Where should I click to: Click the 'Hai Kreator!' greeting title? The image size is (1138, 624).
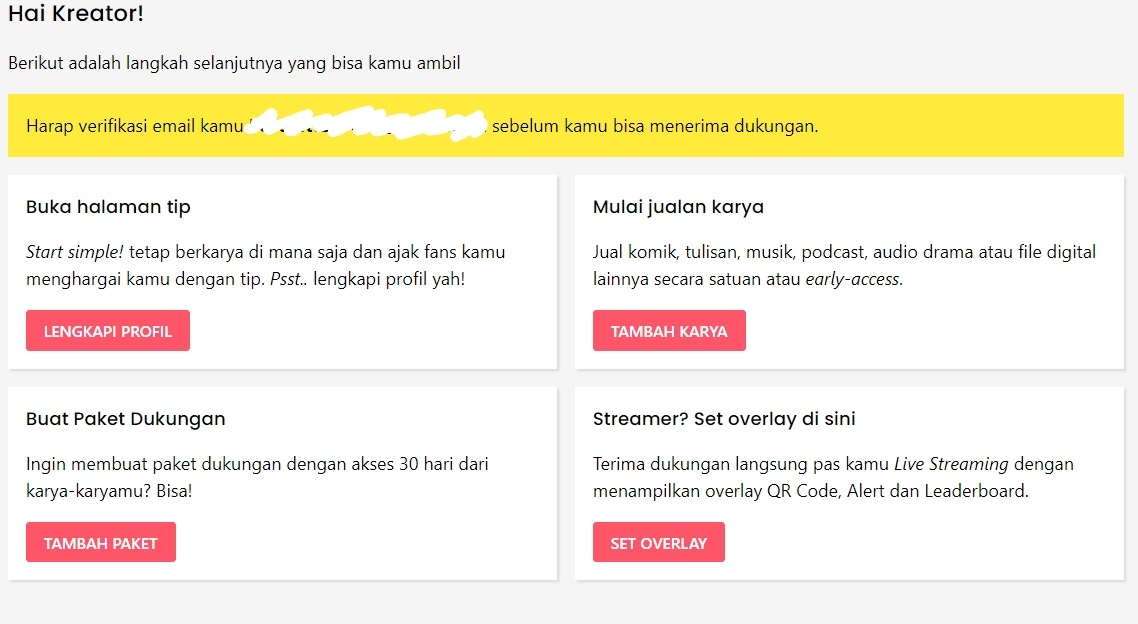76,15
